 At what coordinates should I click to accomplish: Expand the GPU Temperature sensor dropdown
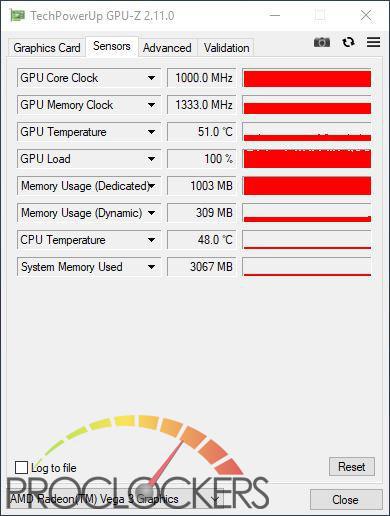point(151,132)
